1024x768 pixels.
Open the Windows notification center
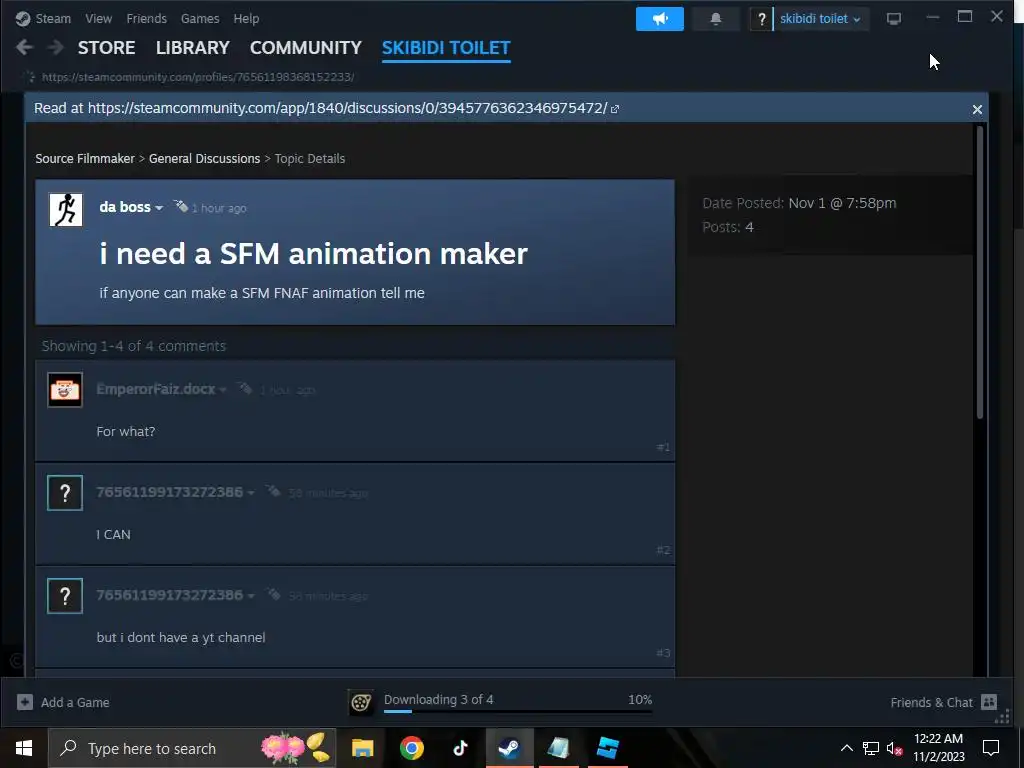tap(991, 748)
